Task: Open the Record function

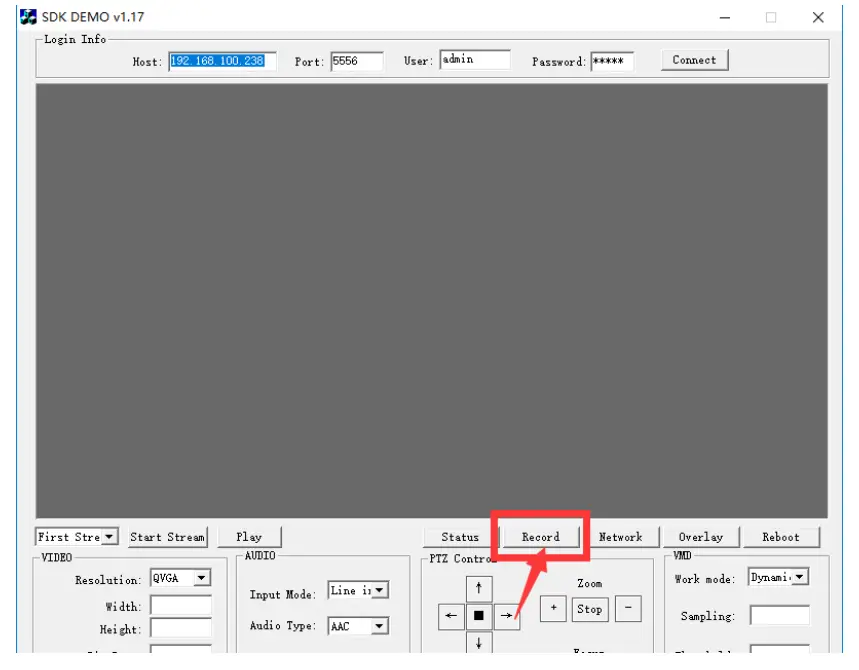Action: pos(540,536)
